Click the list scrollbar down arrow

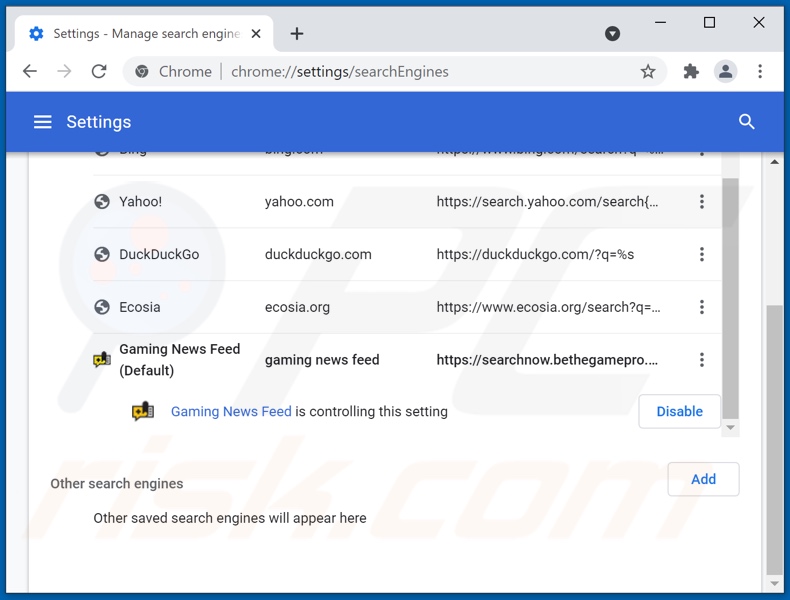pyautogui.click(x=730, y=428)
